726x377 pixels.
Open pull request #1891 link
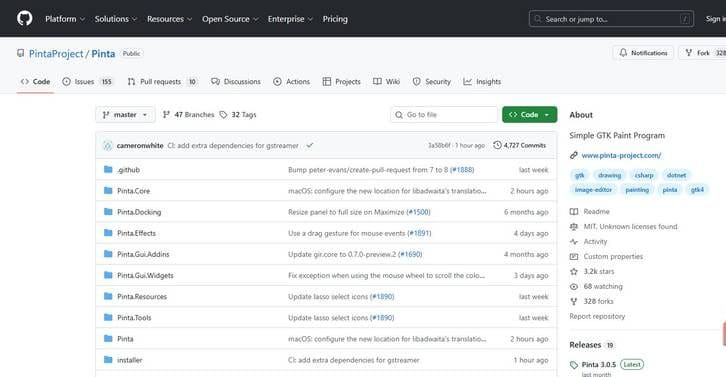tap(419, 233)
